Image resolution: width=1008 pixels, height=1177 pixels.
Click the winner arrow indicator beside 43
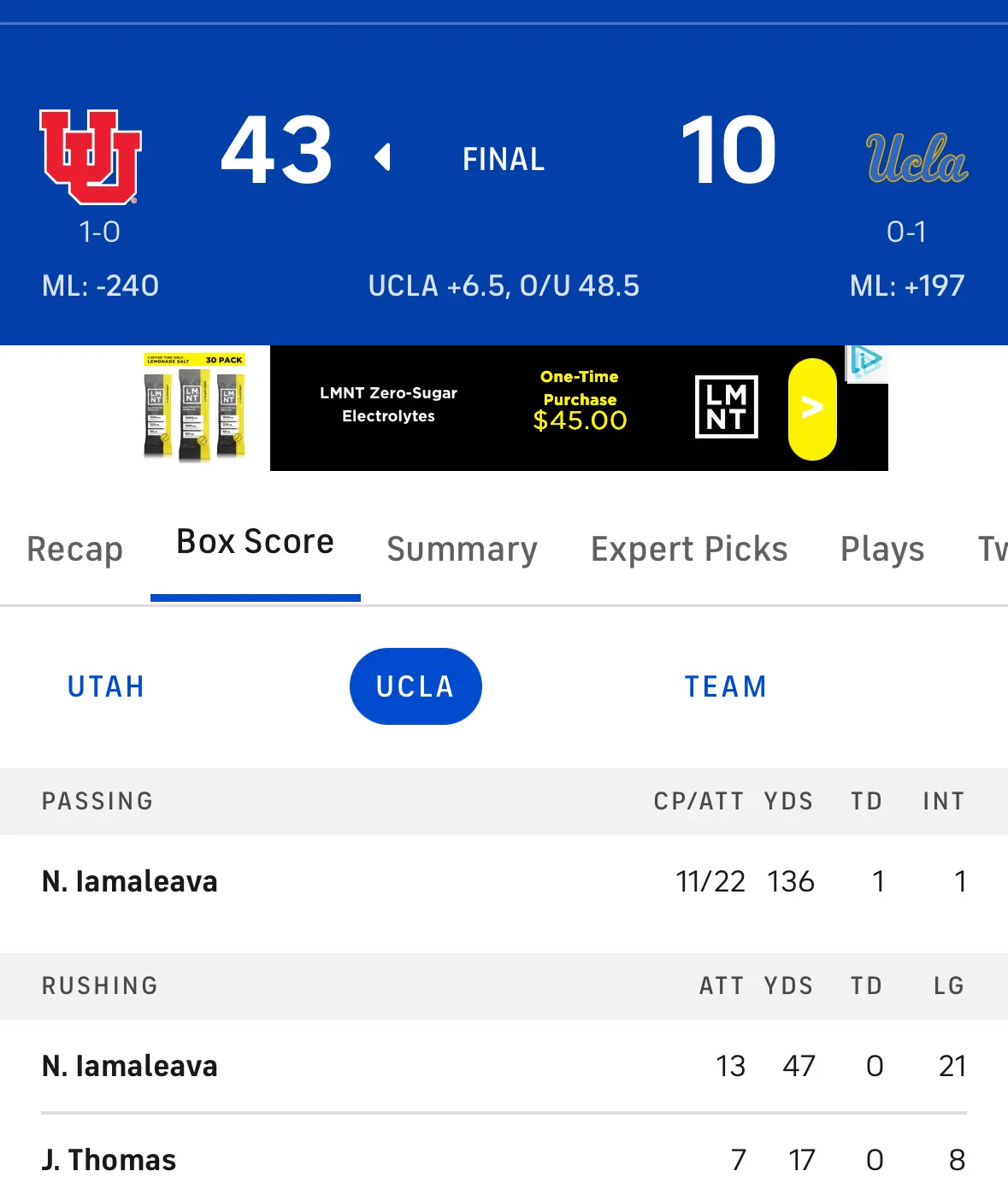point(382,157)
